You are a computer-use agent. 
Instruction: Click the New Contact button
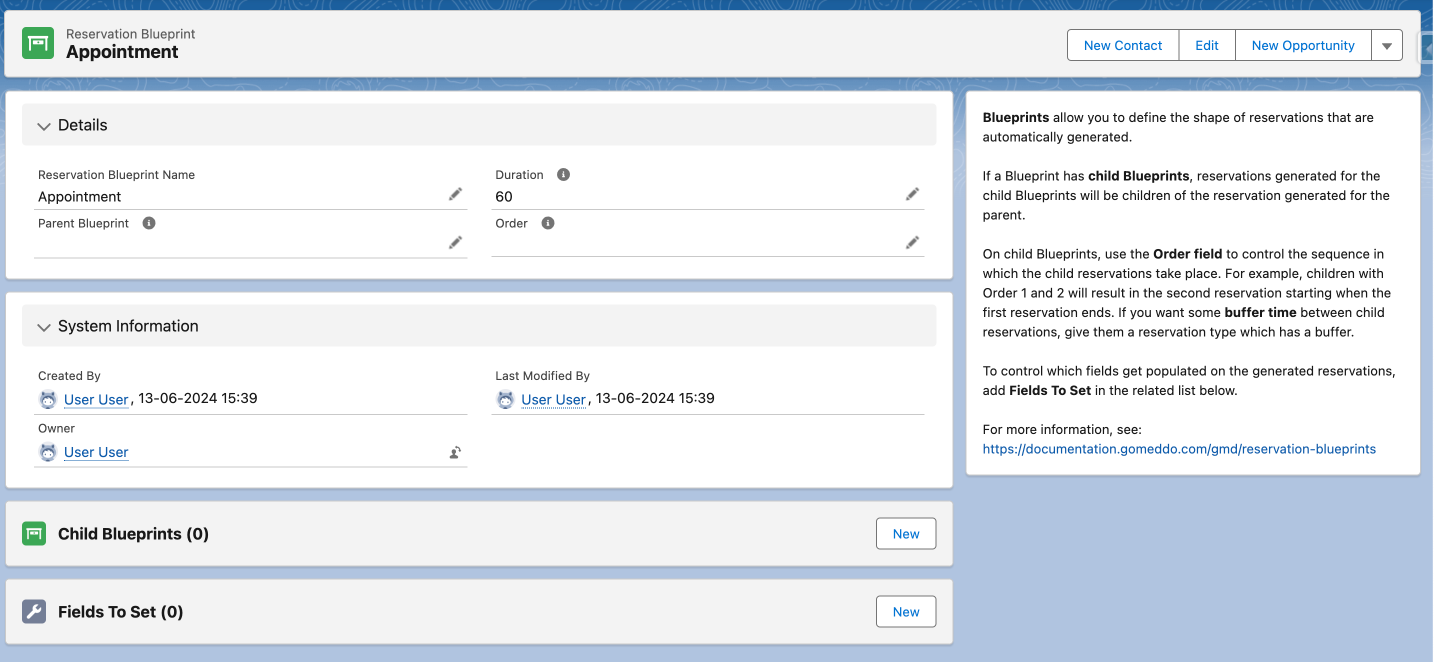[x=1122, y=46]
